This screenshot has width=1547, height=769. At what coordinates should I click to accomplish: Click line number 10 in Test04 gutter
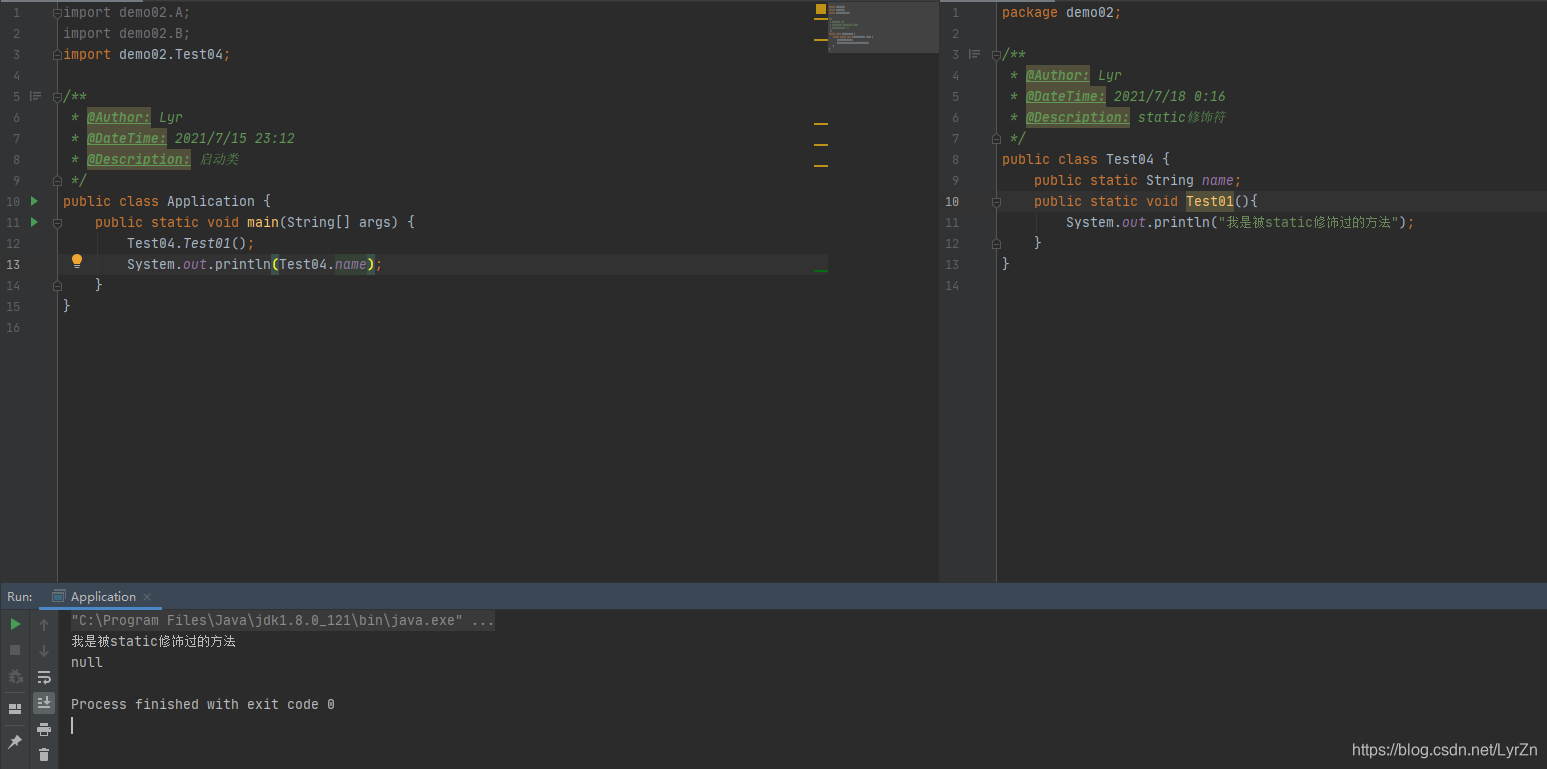click(x=952, y=201)
